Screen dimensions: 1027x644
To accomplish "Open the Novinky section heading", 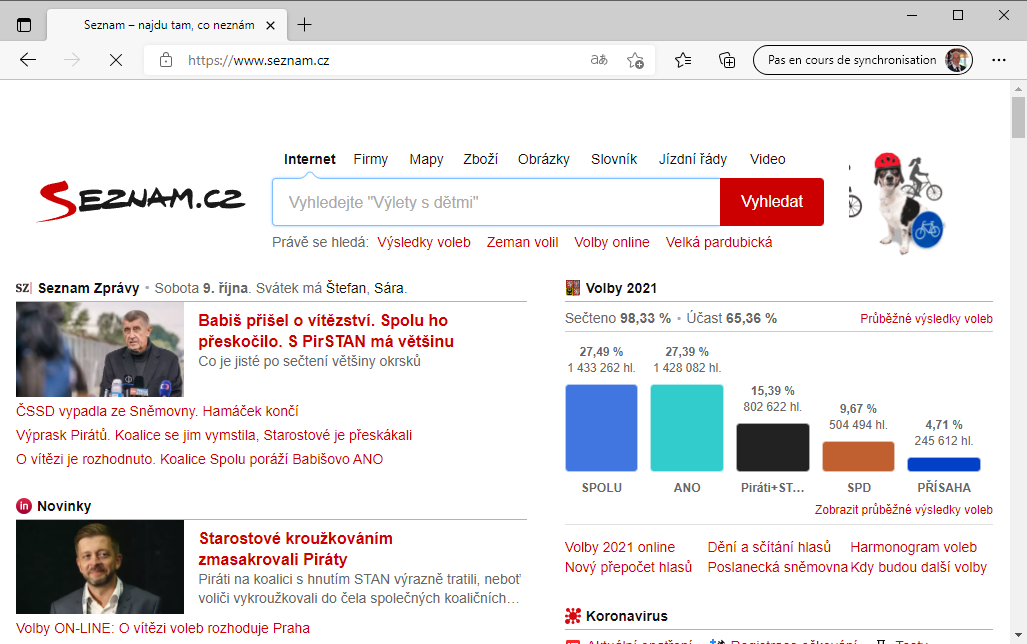I will (64, 506).
